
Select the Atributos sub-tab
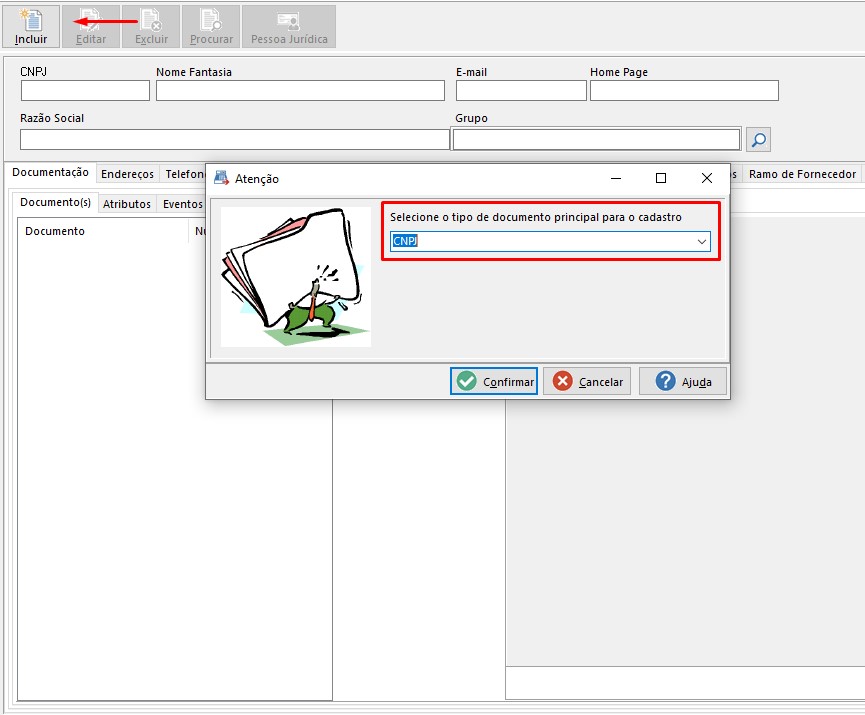pyautogui.click(x=127, y=204)
